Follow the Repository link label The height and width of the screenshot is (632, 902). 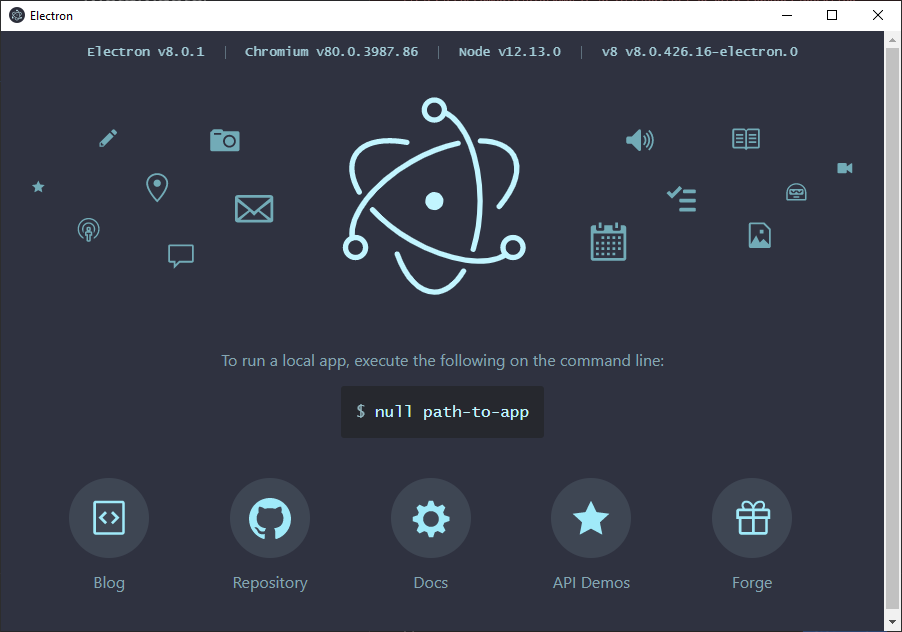coord(270,583)
